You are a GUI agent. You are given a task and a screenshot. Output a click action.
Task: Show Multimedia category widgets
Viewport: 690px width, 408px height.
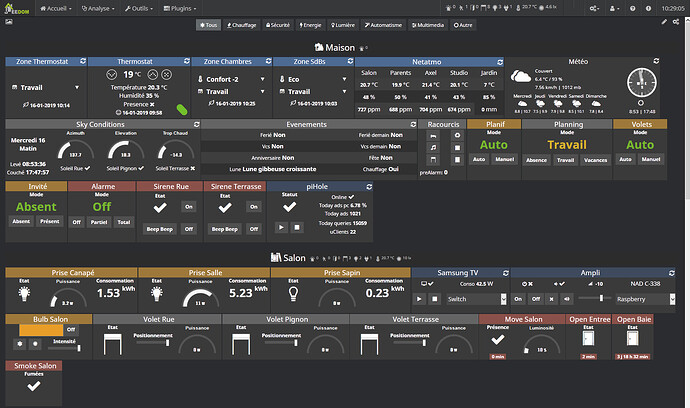pyautogui.click(x=428, y=25)
